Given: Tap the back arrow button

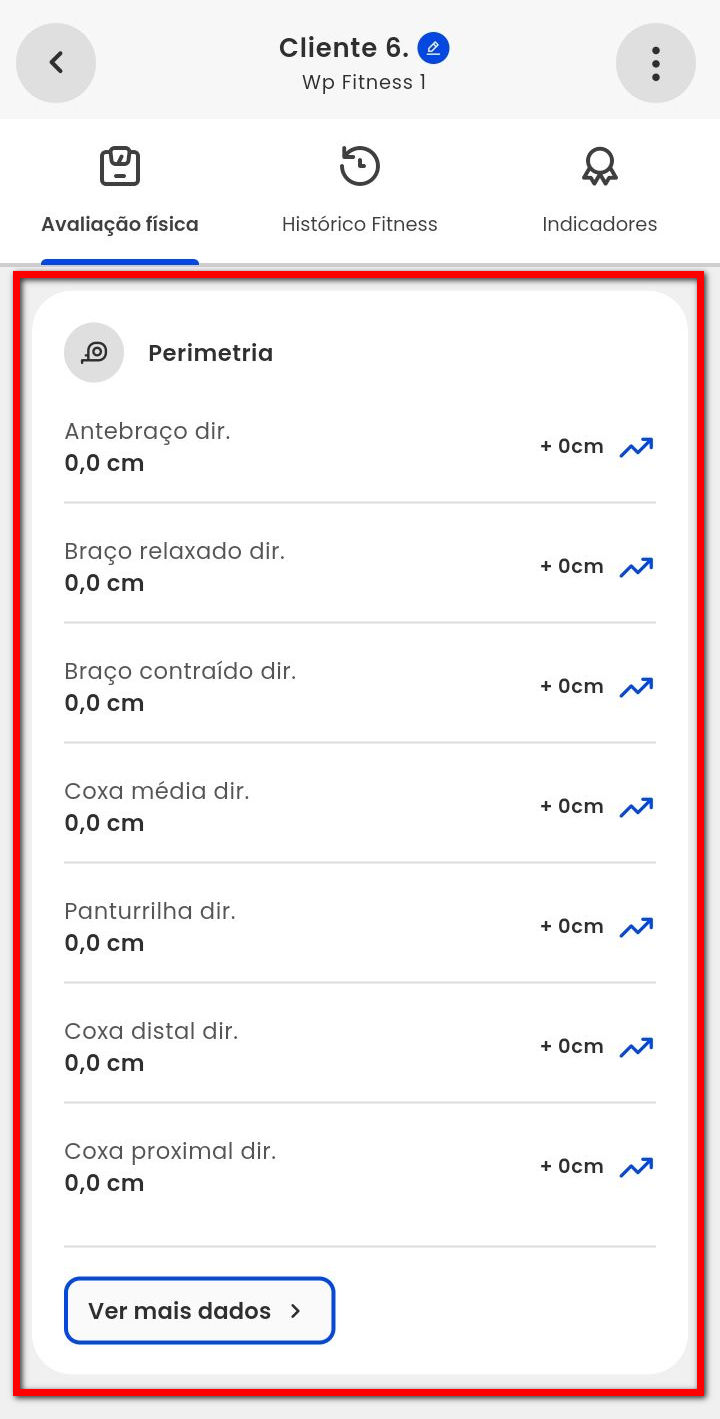Looking at the screenshot, I should point(56,63).
